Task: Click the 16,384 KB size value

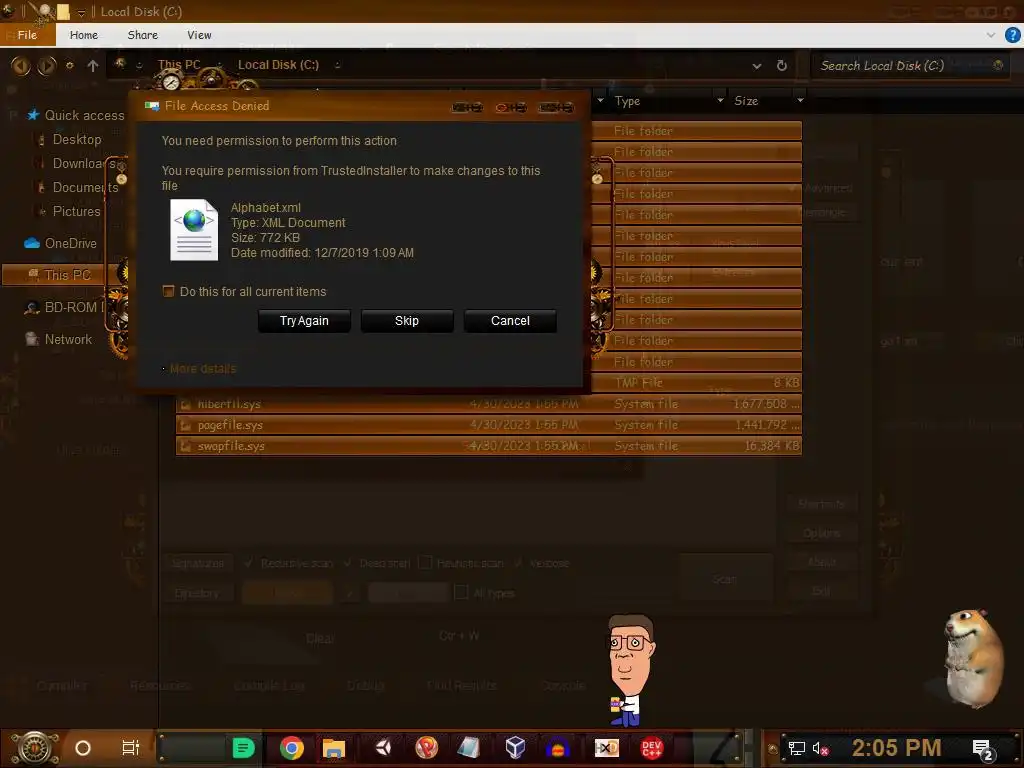Action: (x=772, y=446)
